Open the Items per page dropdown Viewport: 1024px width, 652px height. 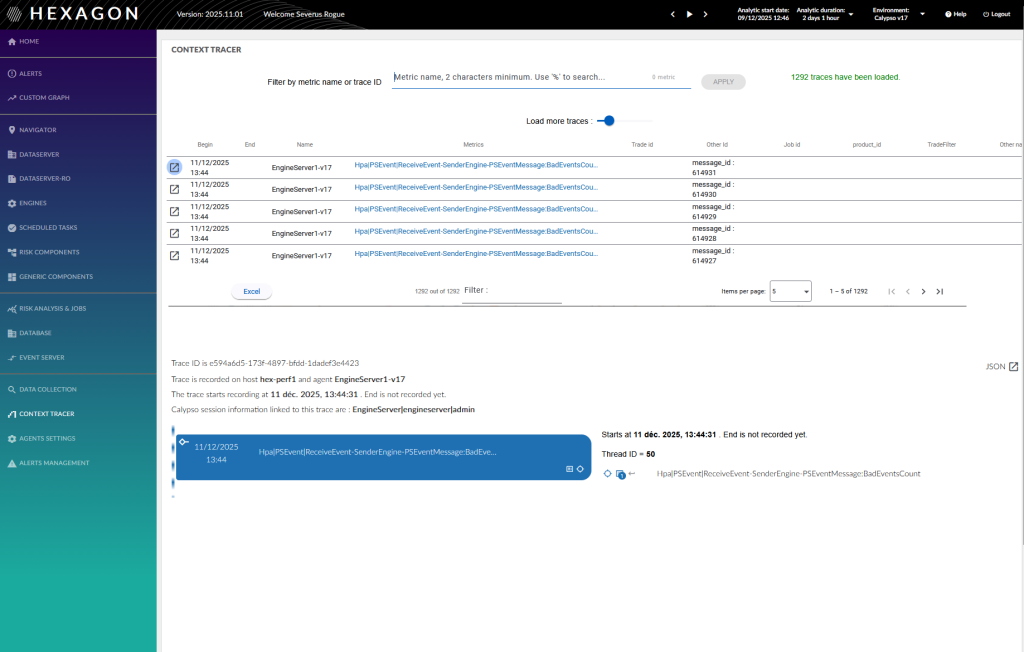pyautogui.click(x=790, y=291)
